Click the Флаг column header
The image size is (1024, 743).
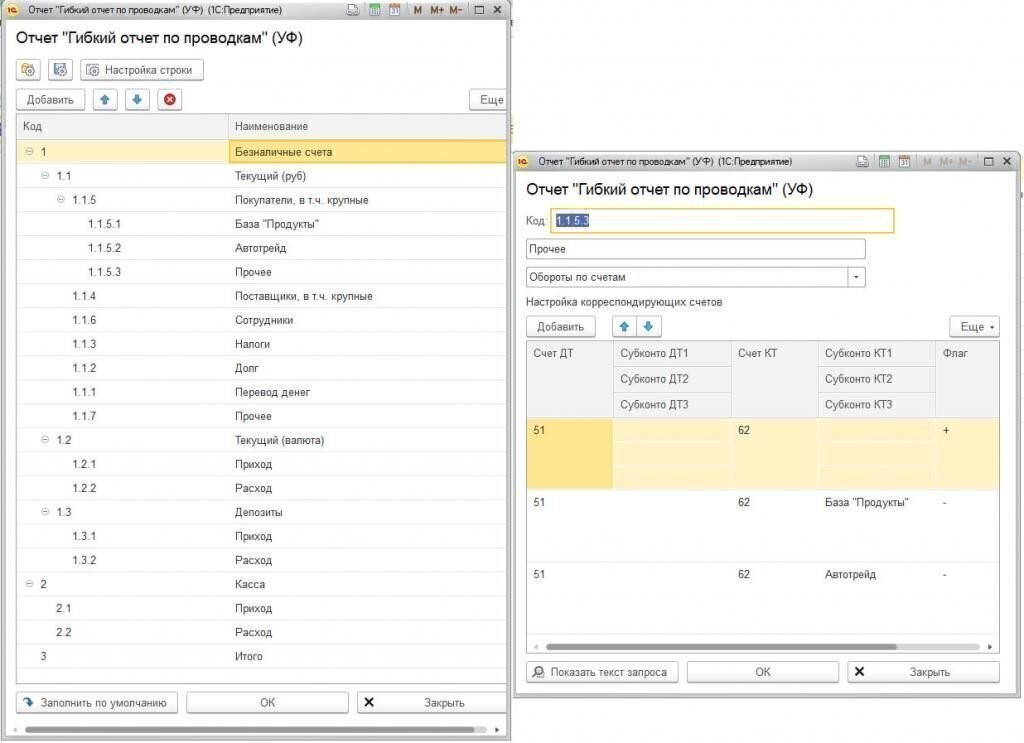pyautogui.click(x=967, y=379)
